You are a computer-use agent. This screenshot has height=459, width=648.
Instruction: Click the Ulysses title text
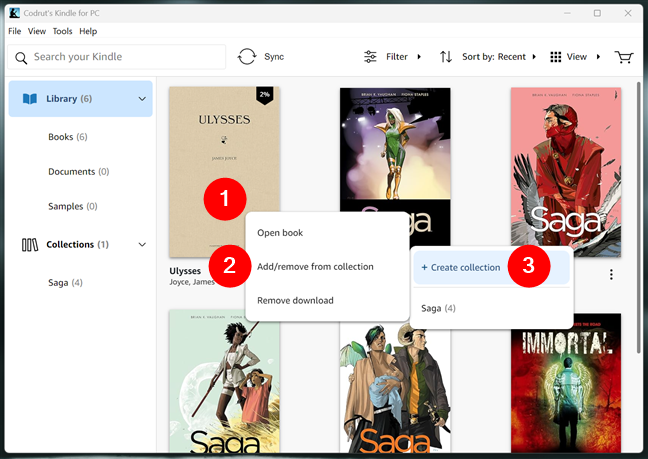(185, 271)
